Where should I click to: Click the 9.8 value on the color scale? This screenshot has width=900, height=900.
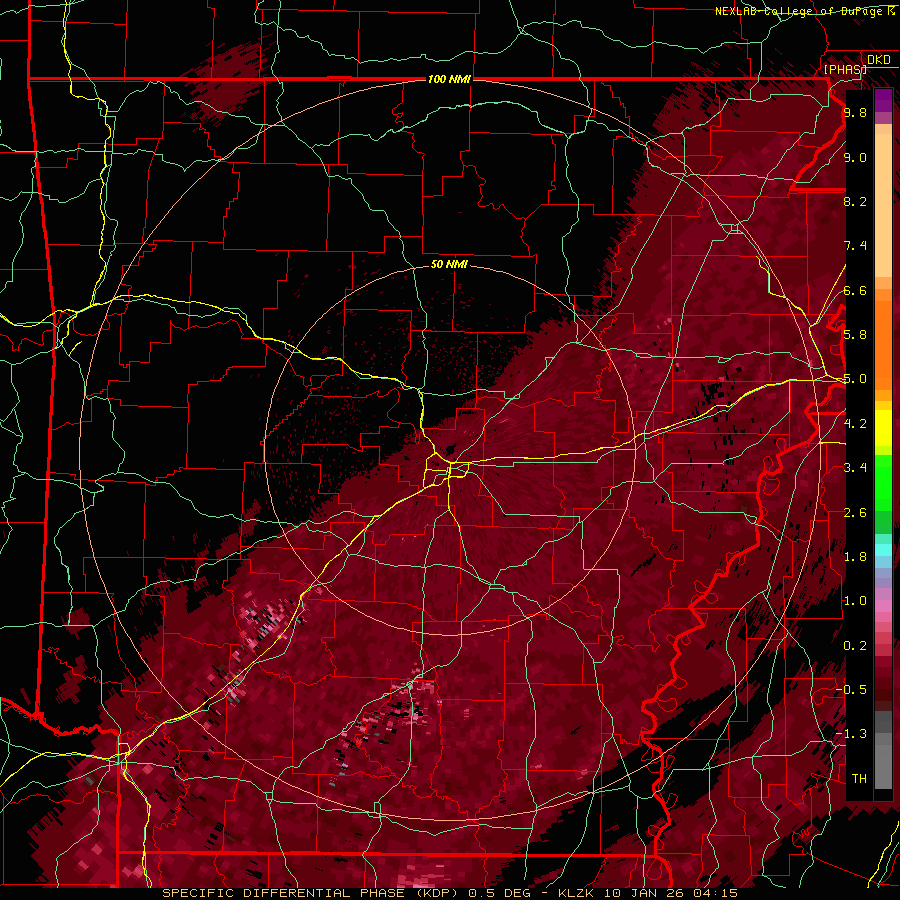[x=855, y=112]
